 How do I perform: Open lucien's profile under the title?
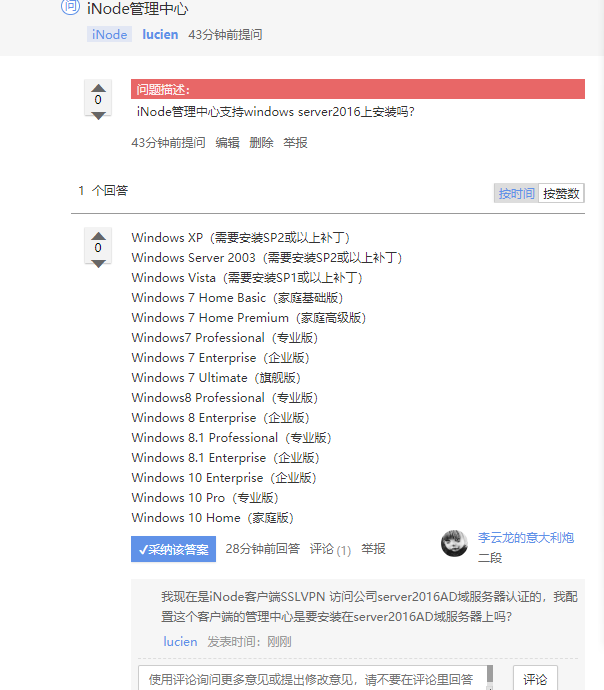(160, 34)
